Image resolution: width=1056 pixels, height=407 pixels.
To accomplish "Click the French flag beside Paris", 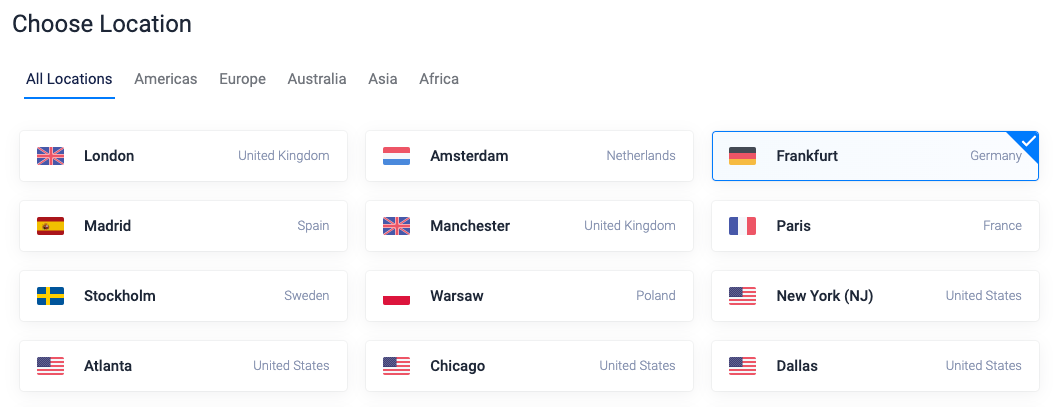I will (x=742, y=226).
